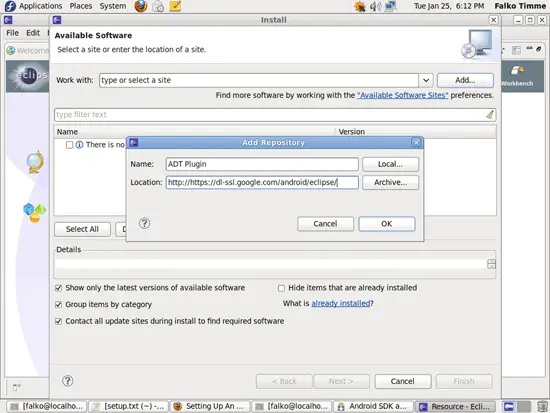This screenshot has width=550, height=413.
Task: Click the help icon in Install wizard footer
Action: (68, 381)
